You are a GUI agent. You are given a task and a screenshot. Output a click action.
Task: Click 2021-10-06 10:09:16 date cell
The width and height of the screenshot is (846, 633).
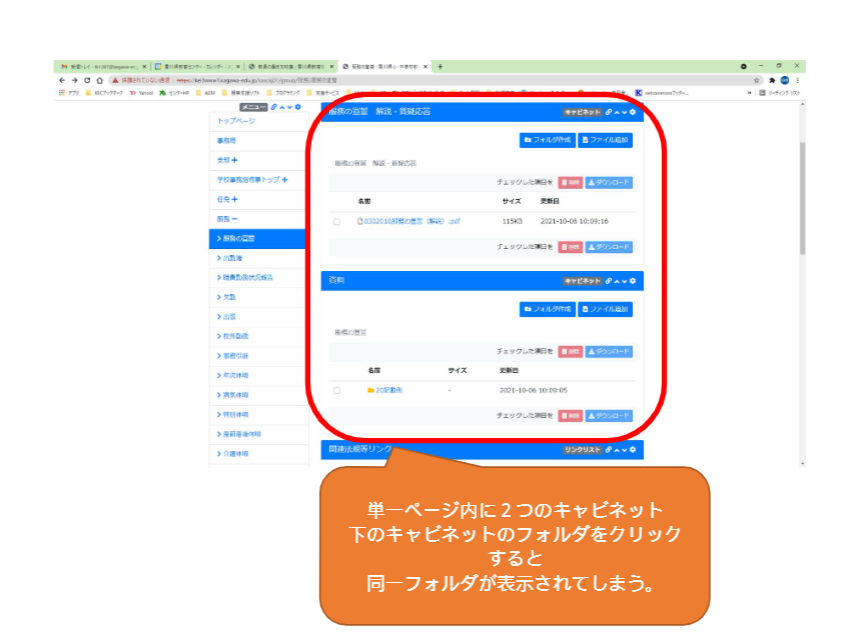point(574,221)
